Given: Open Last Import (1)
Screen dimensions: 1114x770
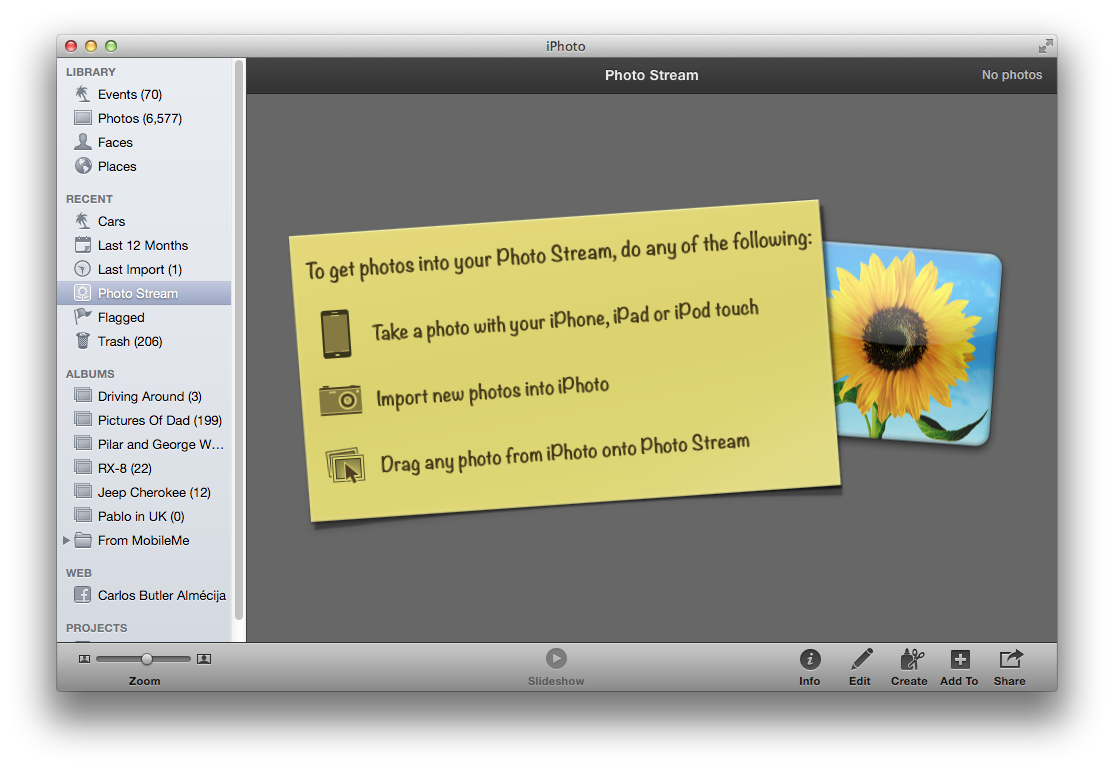Looking at the screenshot, I should 144,269.
